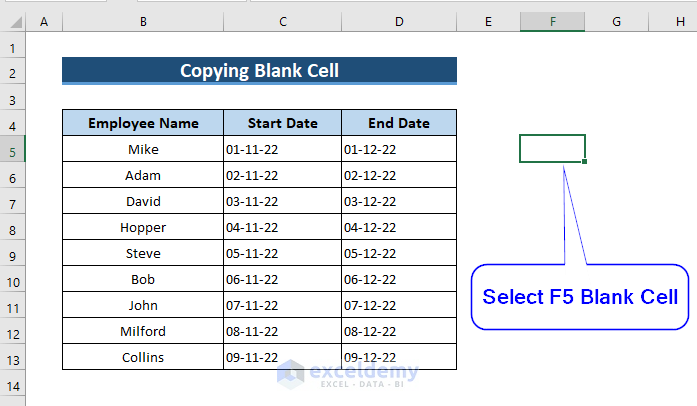Click the Select All corner triangle
Image resolution: width=697 pixels, height=406 pixels.
coord(16,22)
